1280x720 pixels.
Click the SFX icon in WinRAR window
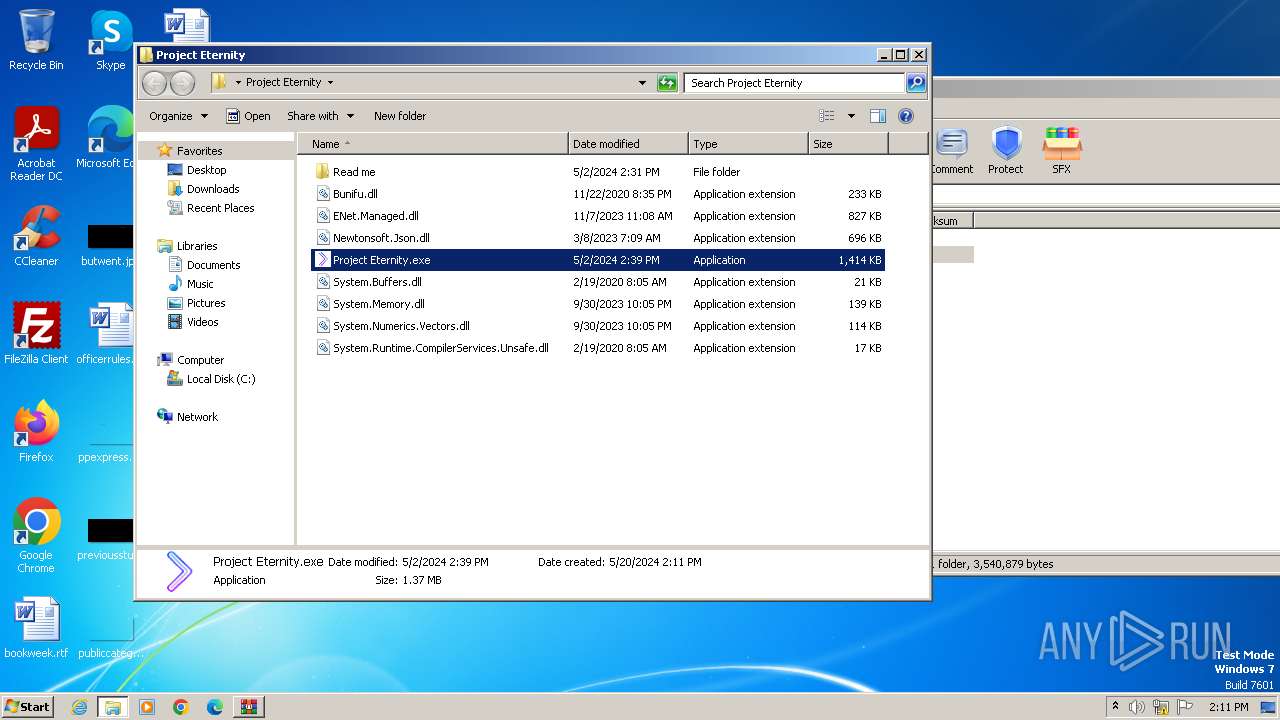tap(1062, 150)
